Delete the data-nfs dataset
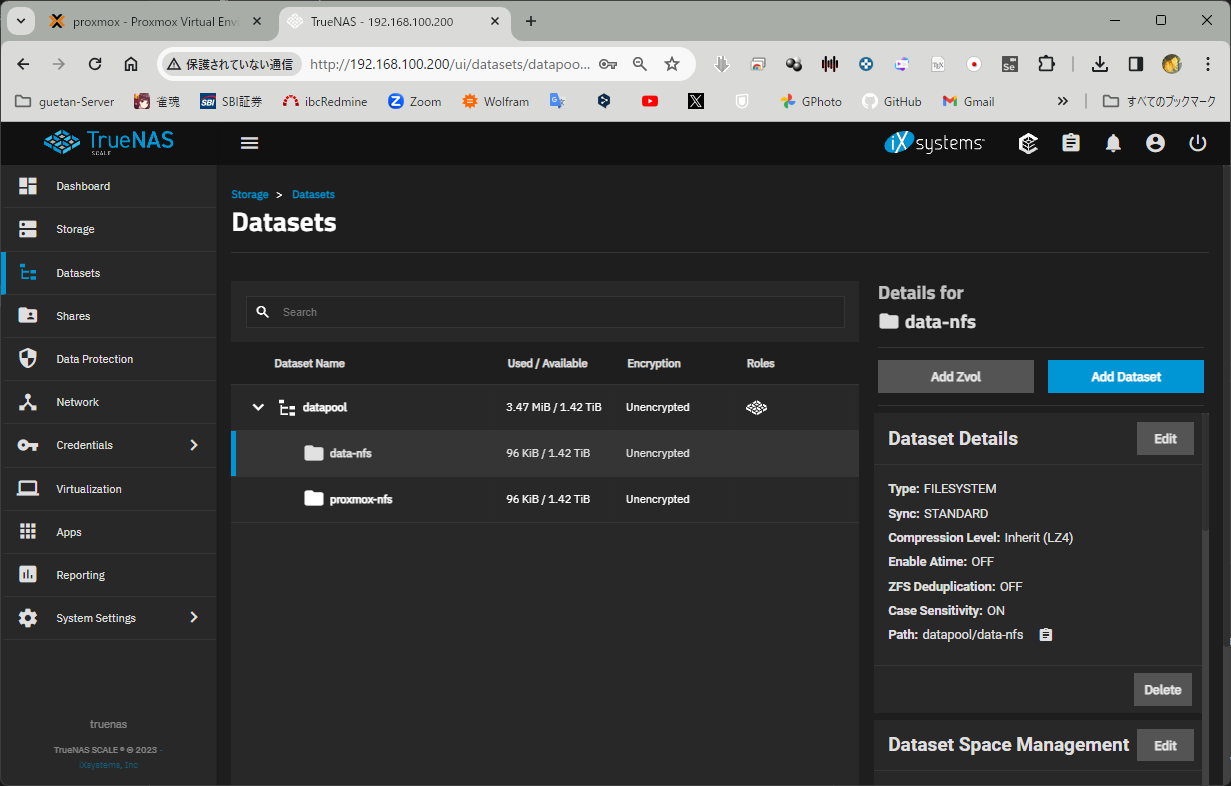1231x786 pixels. [x=1162, y=690]
